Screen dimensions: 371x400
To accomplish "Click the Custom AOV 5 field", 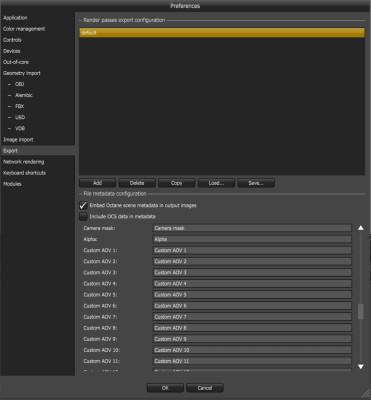I will 252,295.
